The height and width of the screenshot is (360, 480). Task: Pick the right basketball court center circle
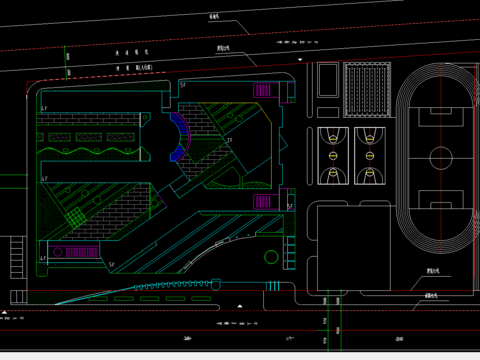pos(370,155)
